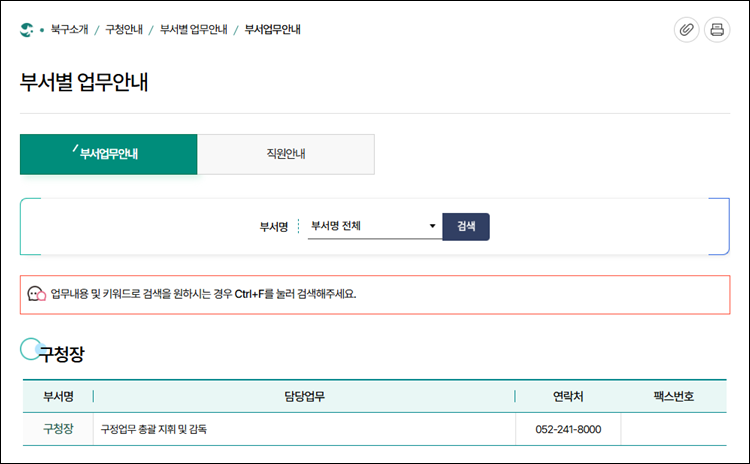The width and height of the screenshot is (750, 464).
Task: Click the speech bubble notice icon
Action: click(36, 294)
